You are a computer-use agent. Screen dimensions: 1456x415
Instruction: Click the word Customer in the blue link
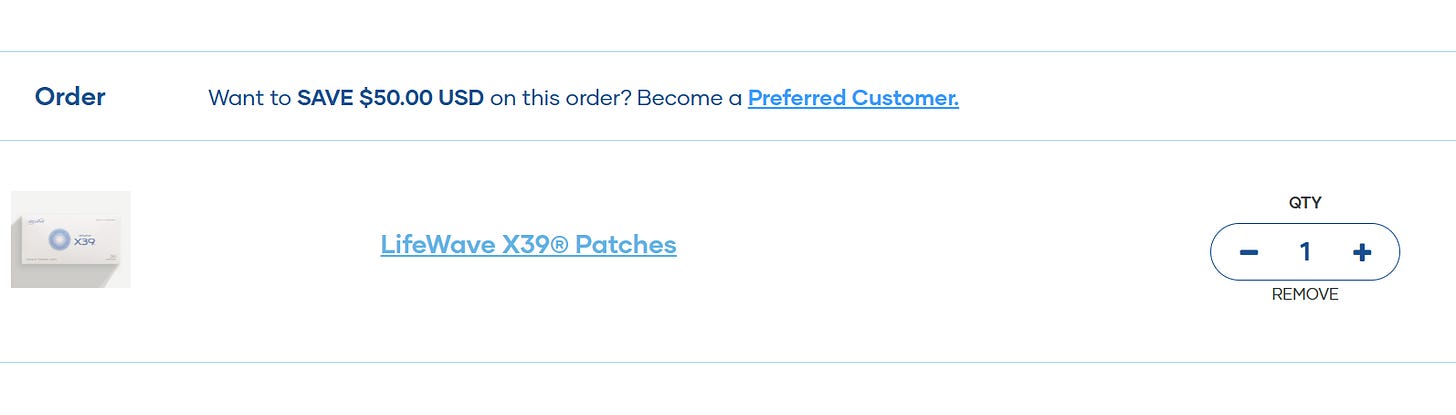click(x=905, y=98)
